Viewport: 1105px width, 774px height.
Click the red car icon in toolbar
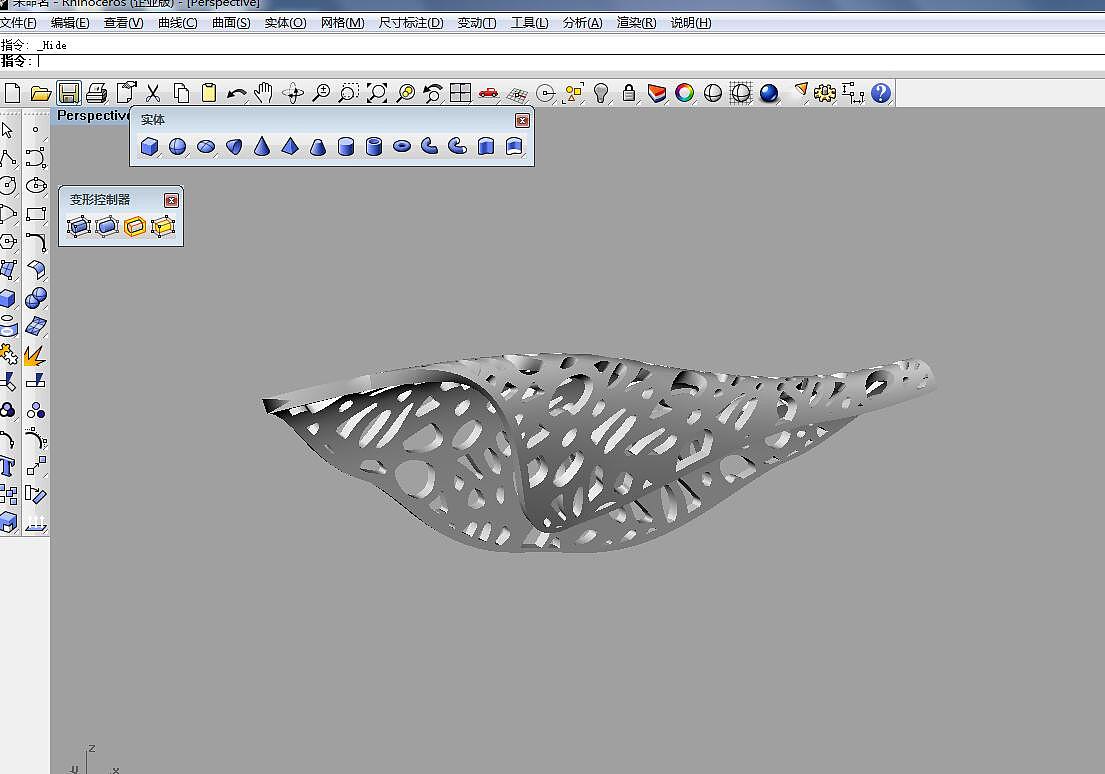pyautogui.click(x=488, y=93)
